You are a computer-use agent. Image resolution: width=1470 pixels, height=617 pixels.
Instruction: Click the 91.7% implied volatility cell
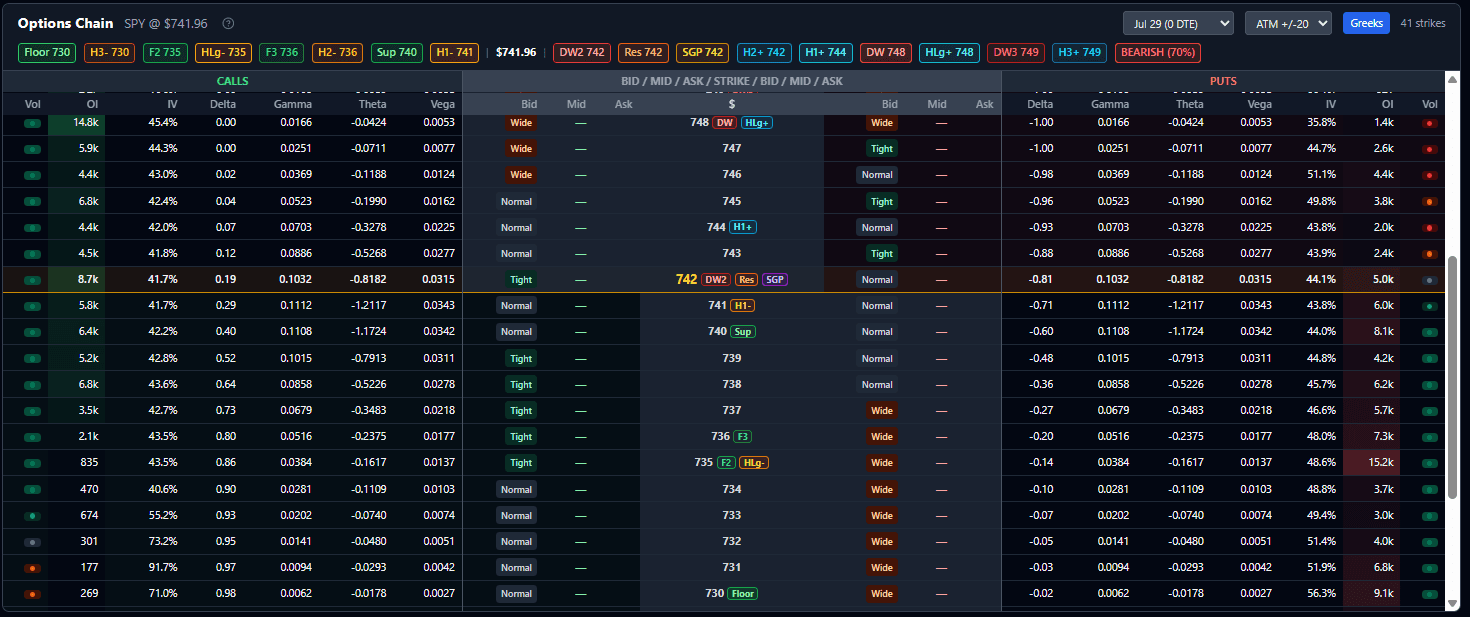pyautogui.click(x=162, y=567)
